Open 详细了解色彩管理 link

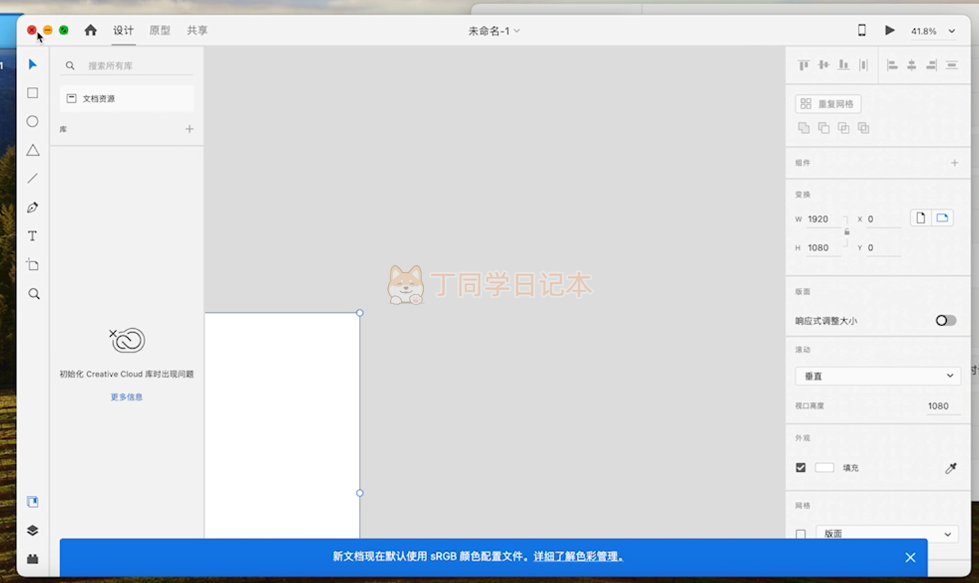[x=578, y=556]
